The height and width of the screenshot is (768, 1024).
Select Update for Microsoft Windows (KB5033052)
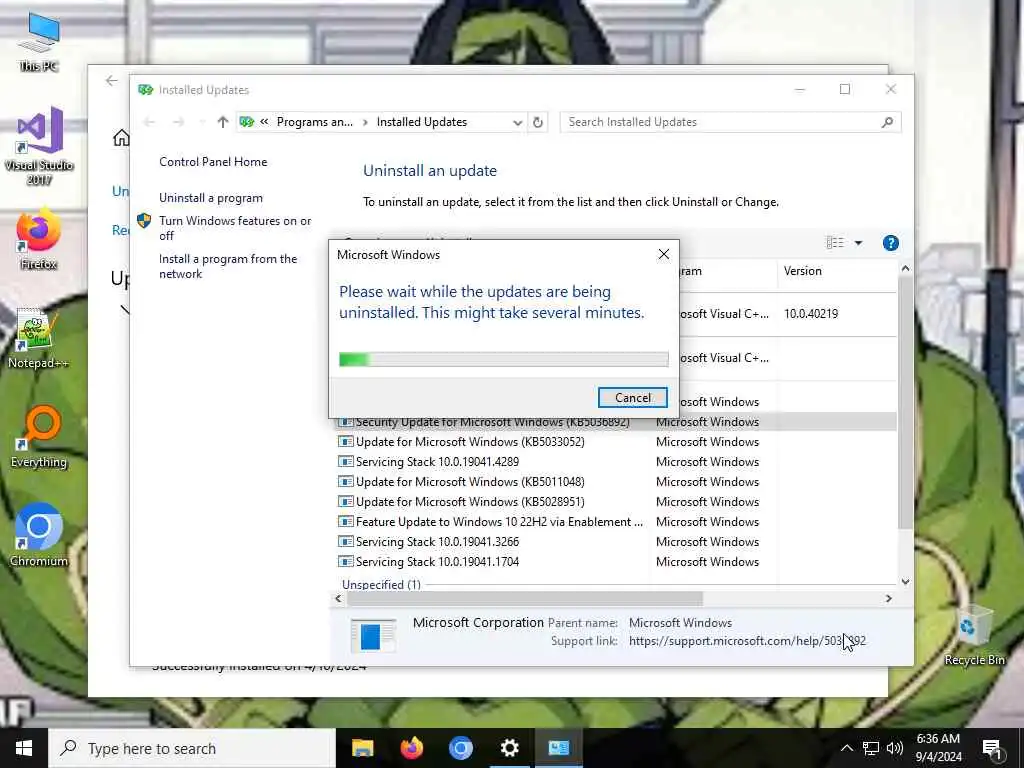[616, 442]
